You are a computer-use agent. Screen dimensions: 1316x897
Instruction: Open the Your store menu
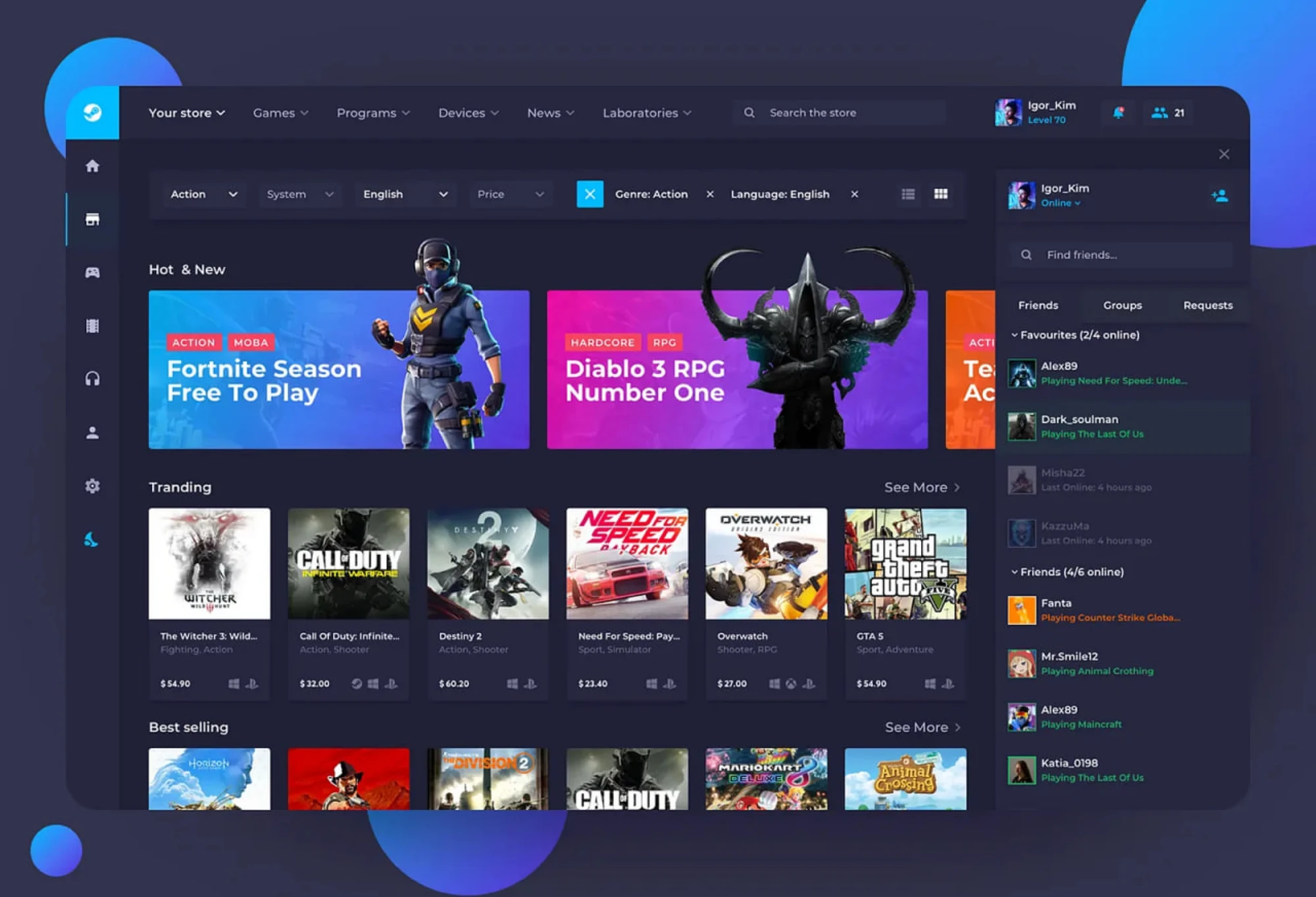click(187, 113)
